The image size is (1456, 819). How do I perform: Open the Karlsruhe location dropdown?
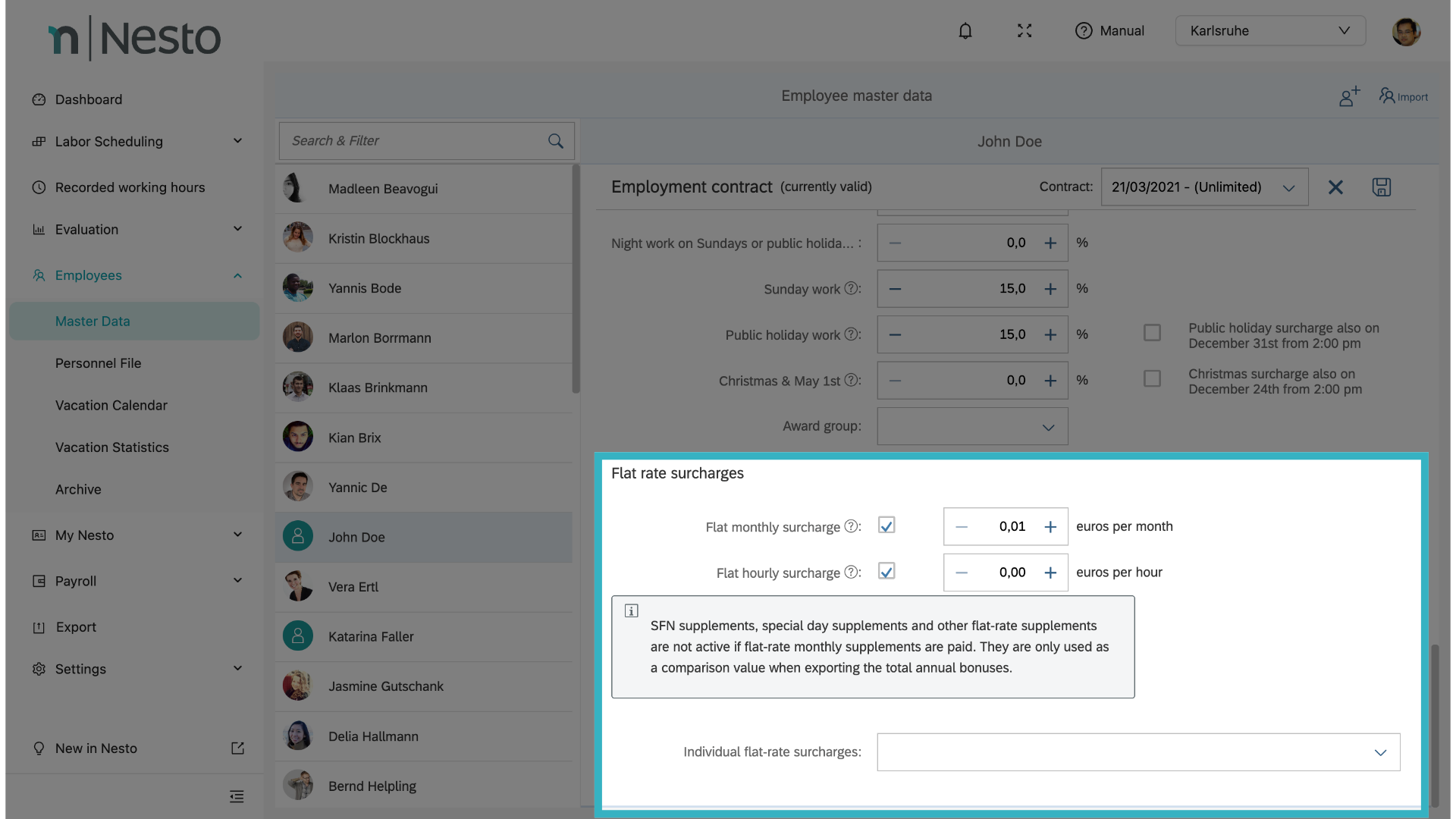point(1270,31)
